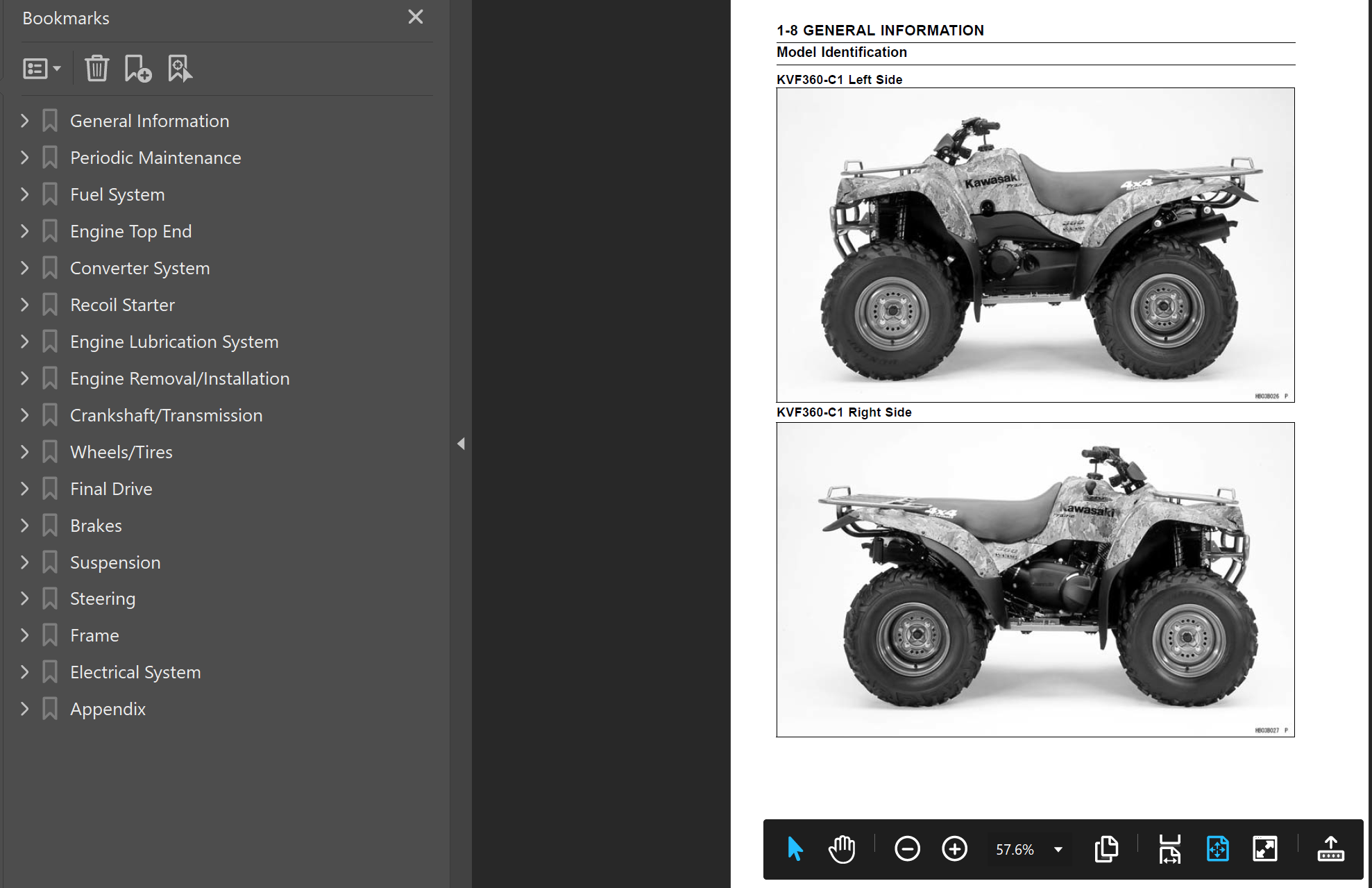Click the KVF360-C1 Left Side caption
This screenshot has height=888, width=1372.
click(x=840, y=80)
